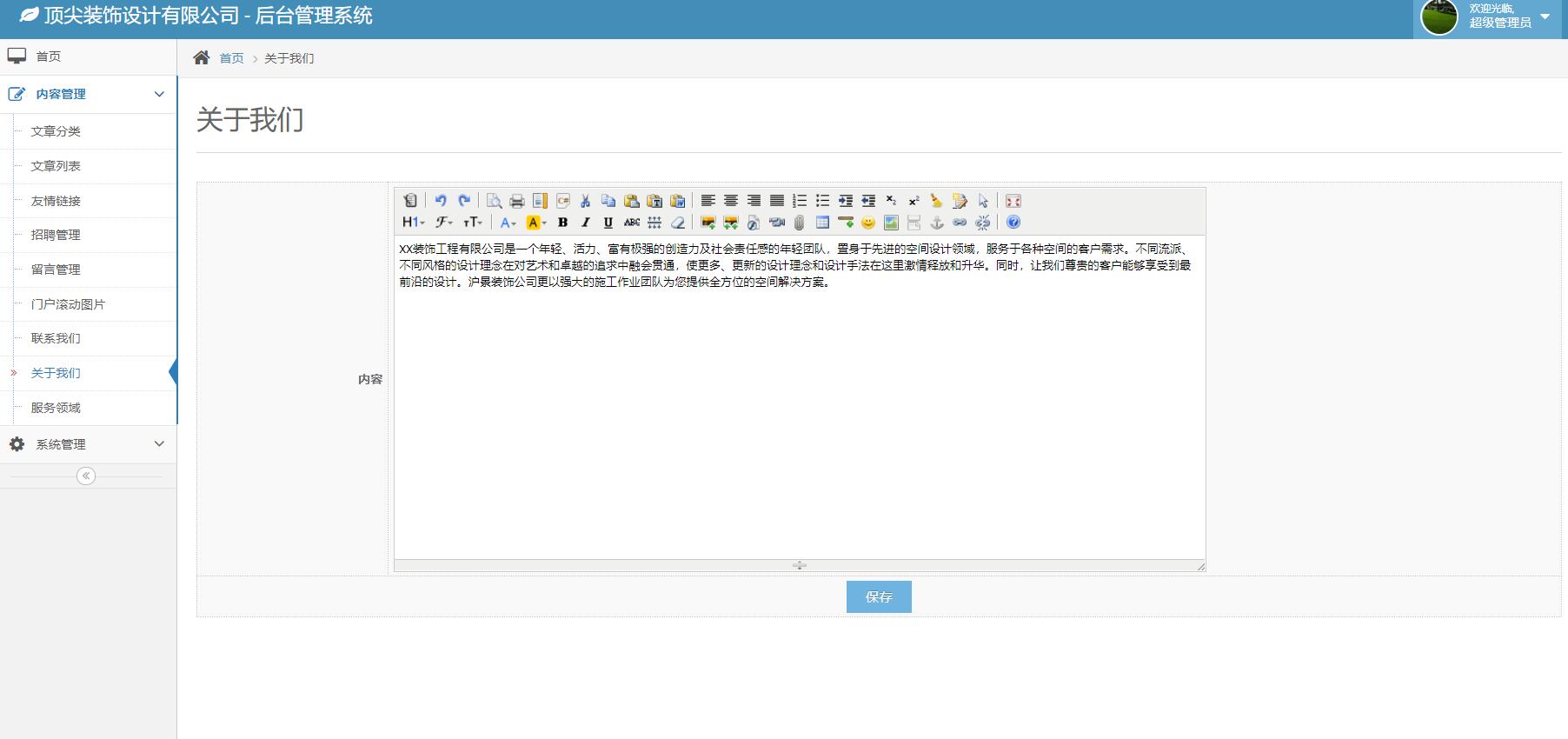
Task: Insert a numbered list
Action: click(x=800, y=201)
